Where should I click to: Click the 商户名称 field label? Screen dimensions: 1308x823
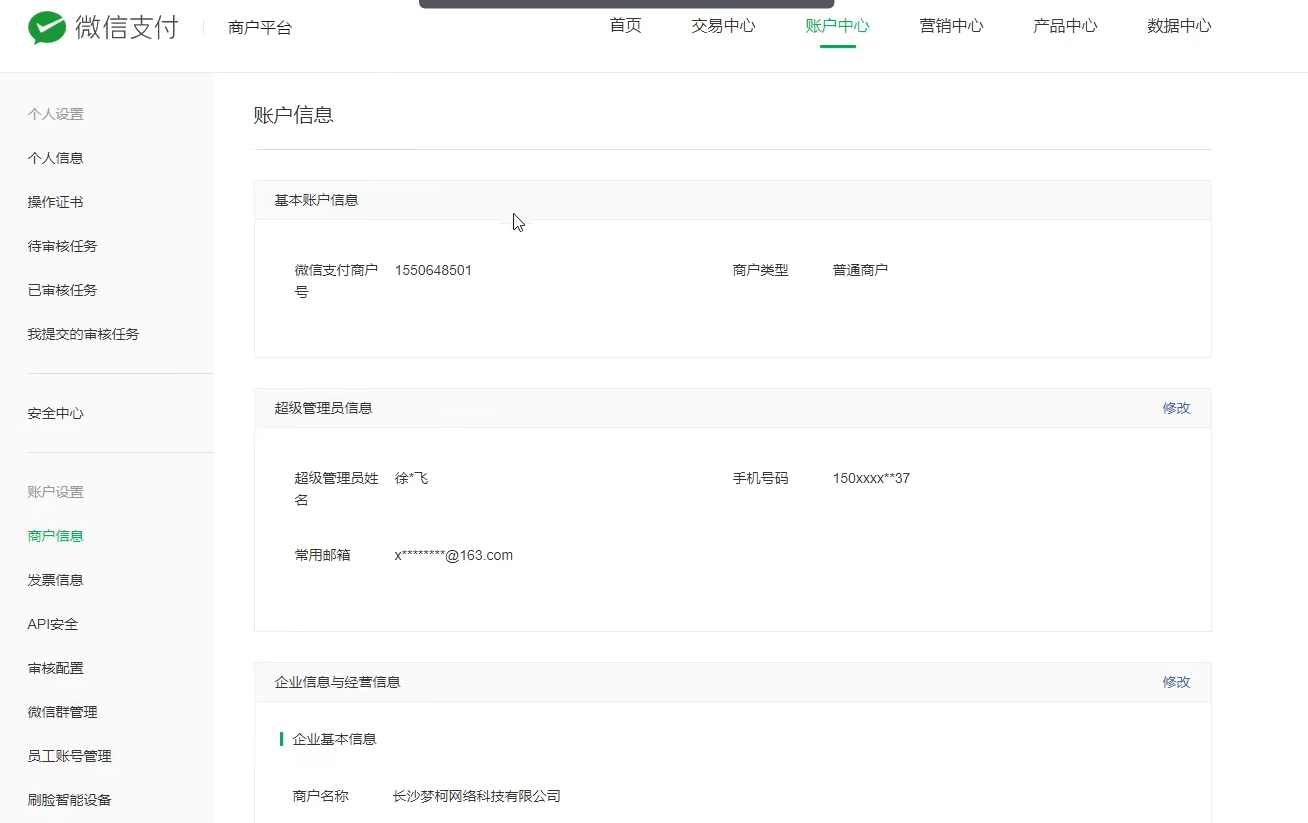pyautogui.click(x=321, y=796)
